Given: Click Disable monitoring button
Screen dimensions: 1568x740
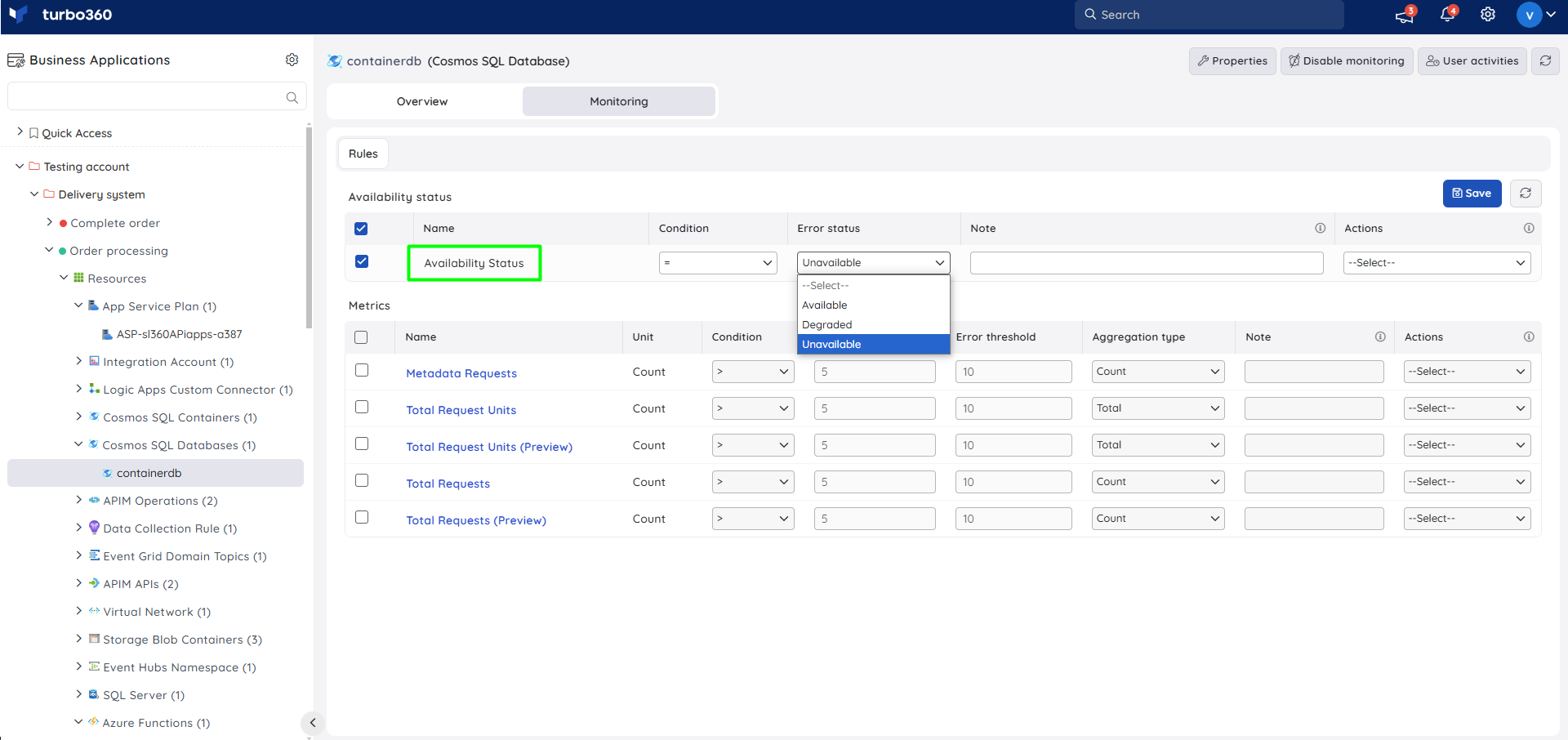Looking at the screenshot, I should [1347, 61].
